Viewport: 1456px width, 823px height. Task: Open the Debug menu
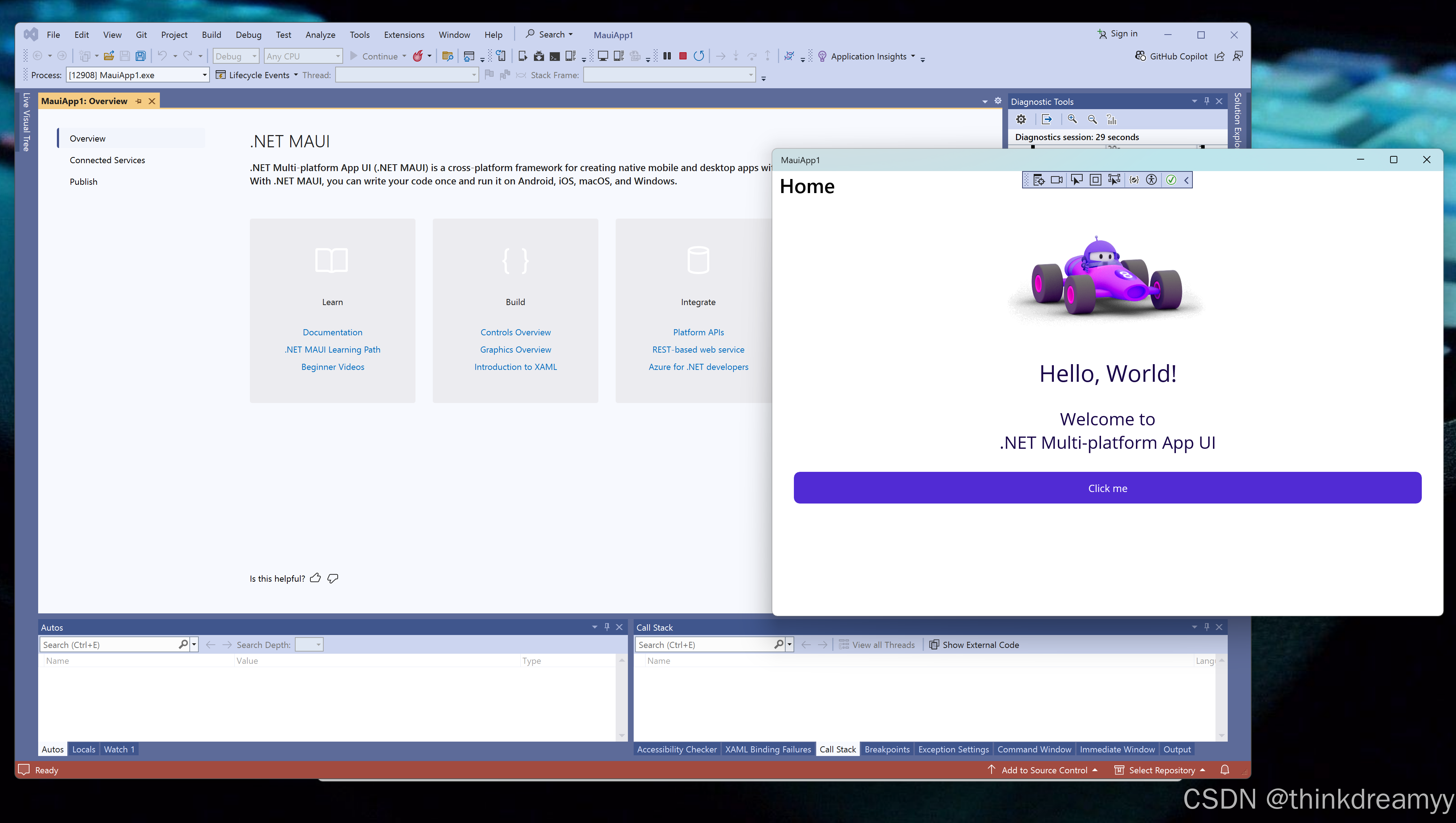[248, 35]
